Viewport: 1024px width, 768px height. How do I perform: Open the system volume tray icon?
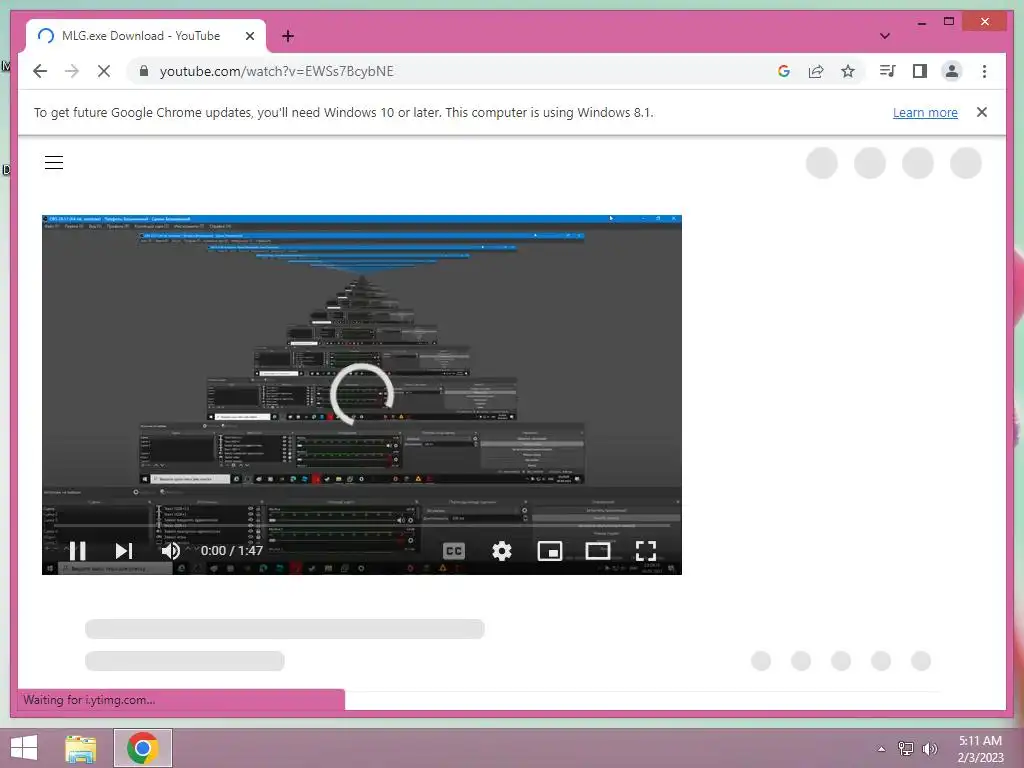pyautogui.click(x=930, y=748)
